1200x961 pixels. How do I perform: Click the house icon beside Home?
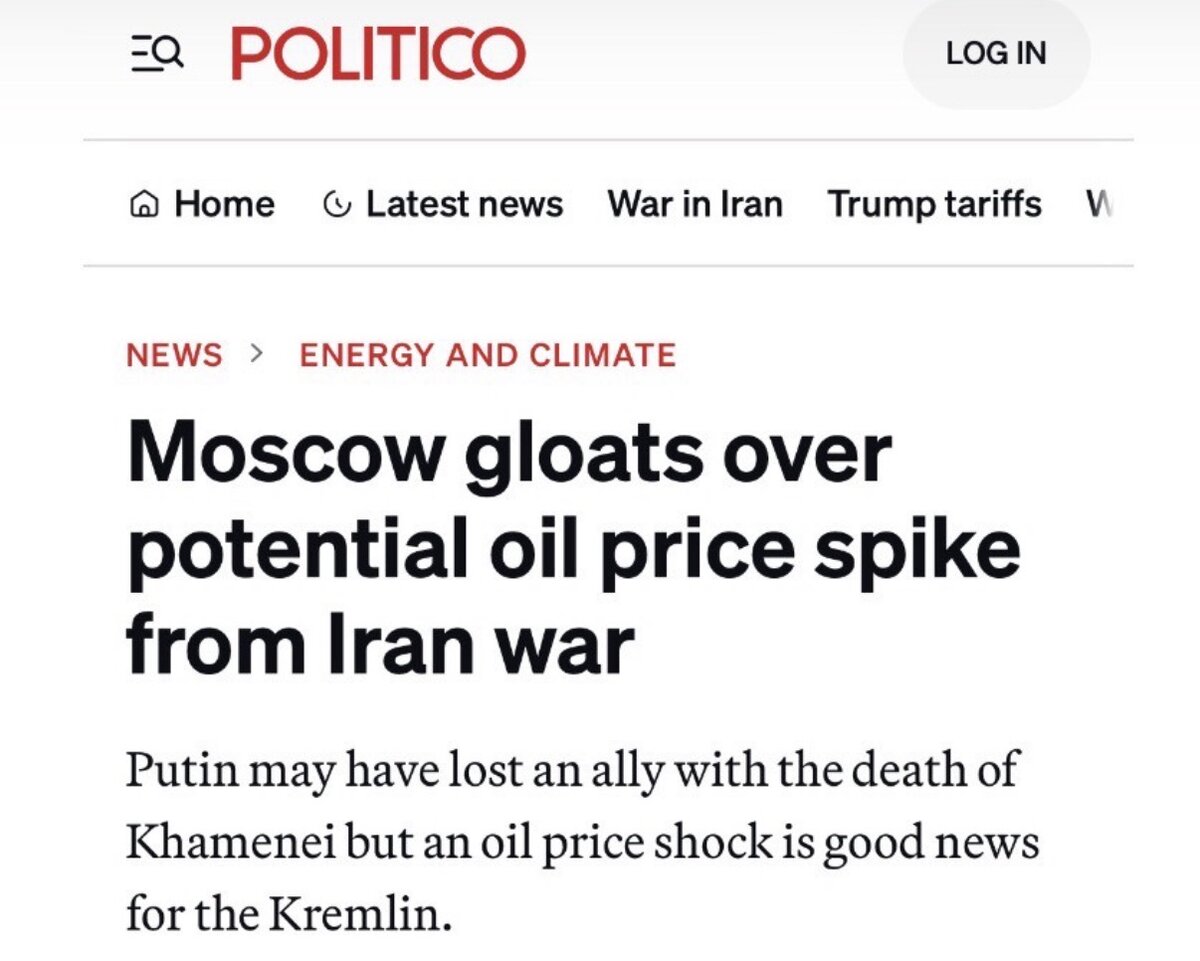pos(143,205)
